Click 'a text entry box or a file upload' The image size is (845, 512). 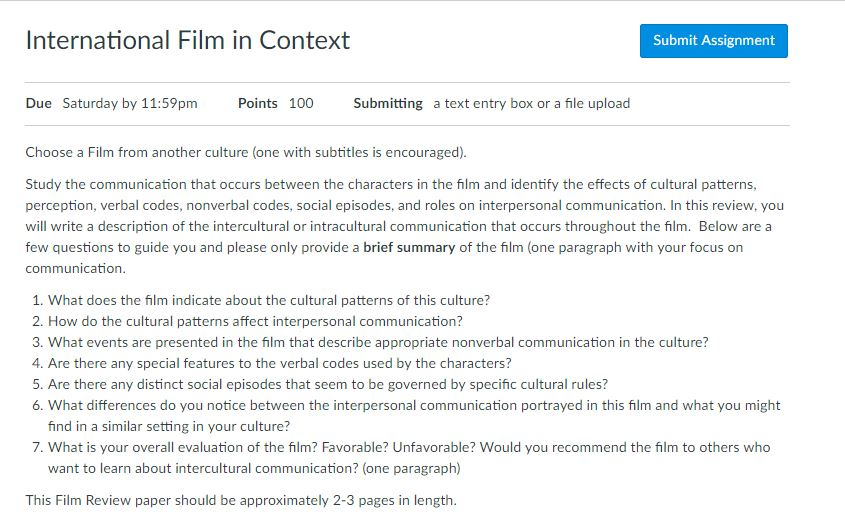[531, 103]
